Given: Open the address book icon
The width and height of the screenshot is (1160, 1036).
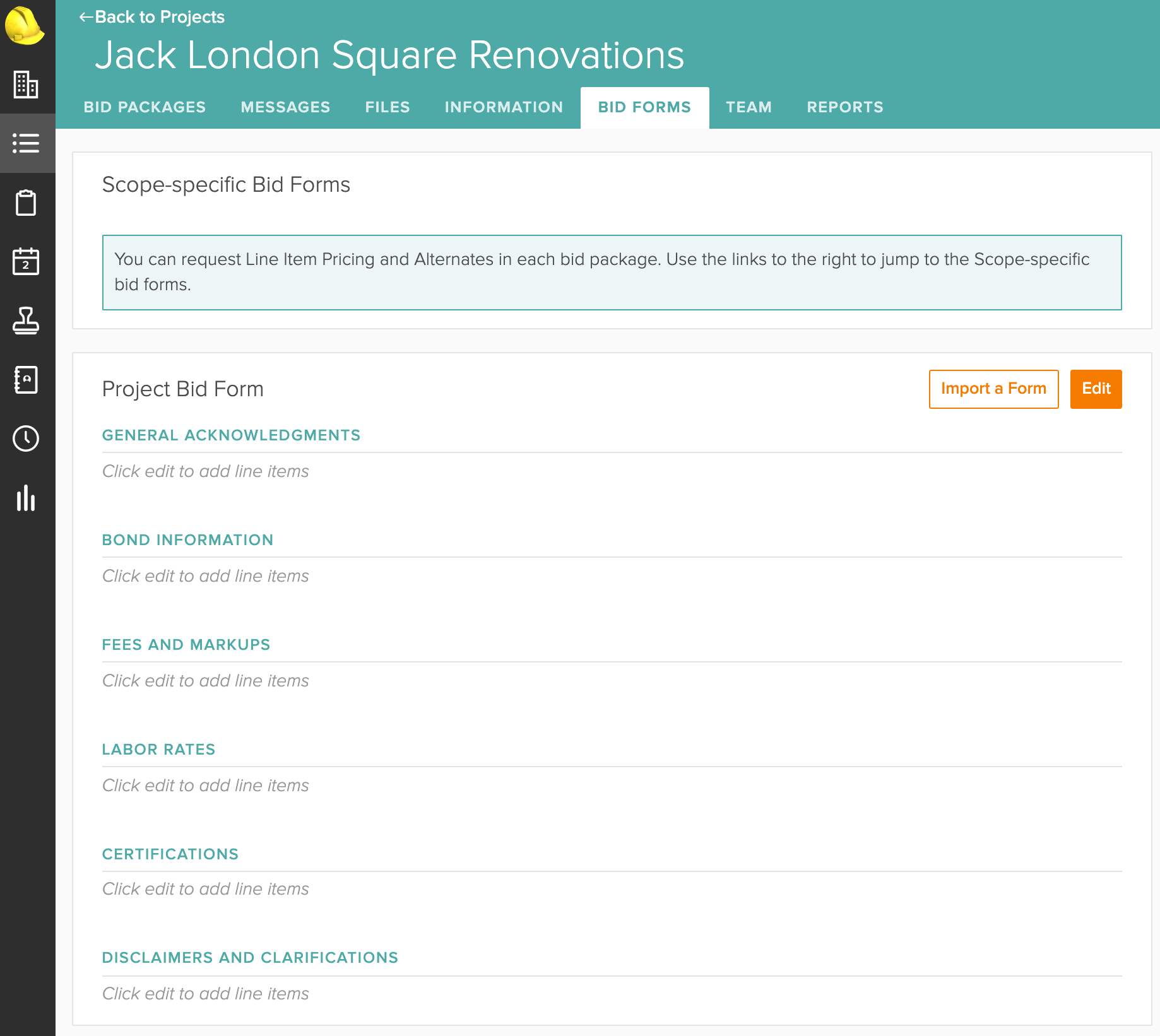Looking at the screenshot, I should pyautogui.click(x=26, y=380).
